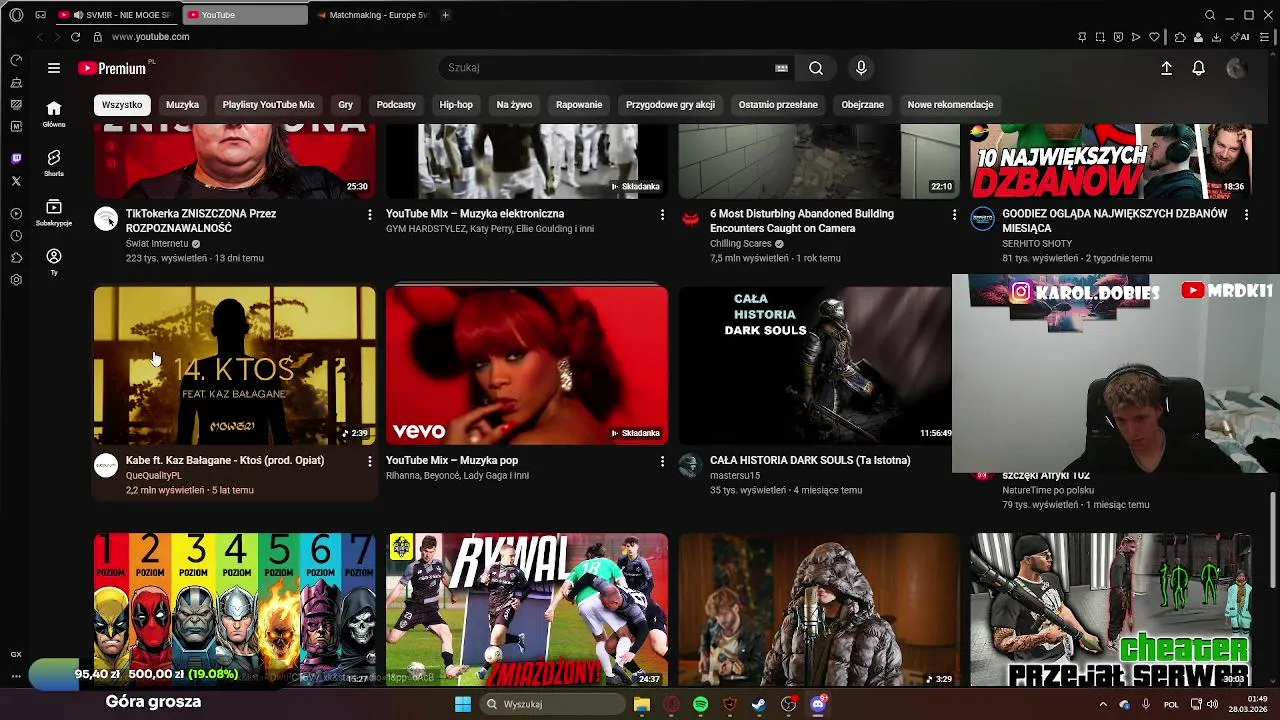
Task: Open the Opera main menu logo
Action: [16, 15]
